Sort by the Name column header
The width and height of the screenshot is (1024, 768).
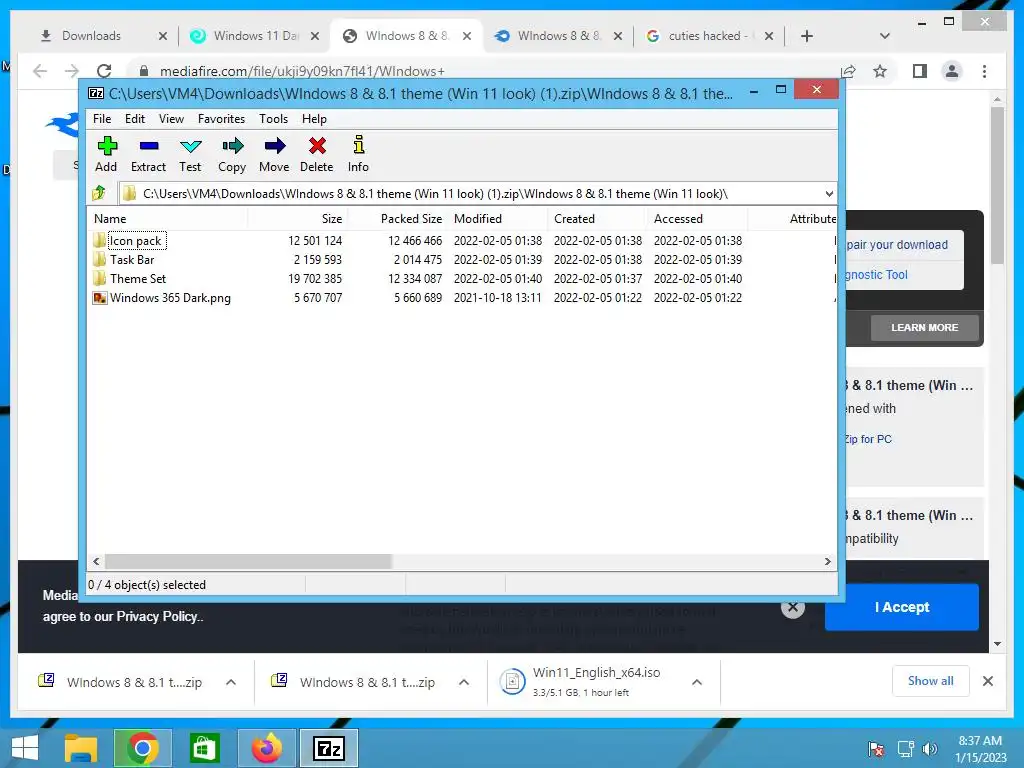click(x=168, y=219)
